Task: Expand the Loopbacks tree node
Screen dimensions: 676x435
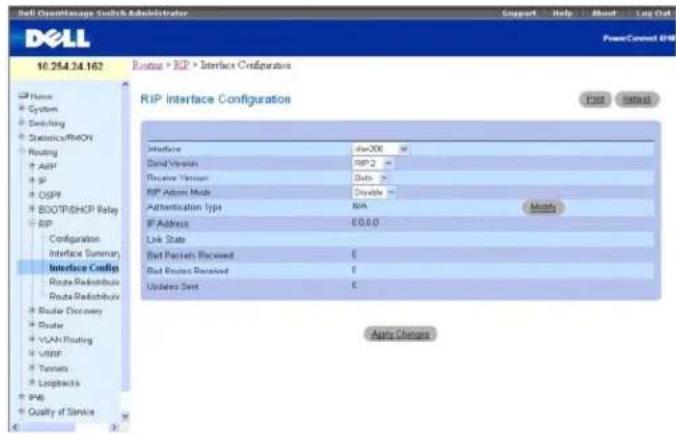Action: (31, 382)
